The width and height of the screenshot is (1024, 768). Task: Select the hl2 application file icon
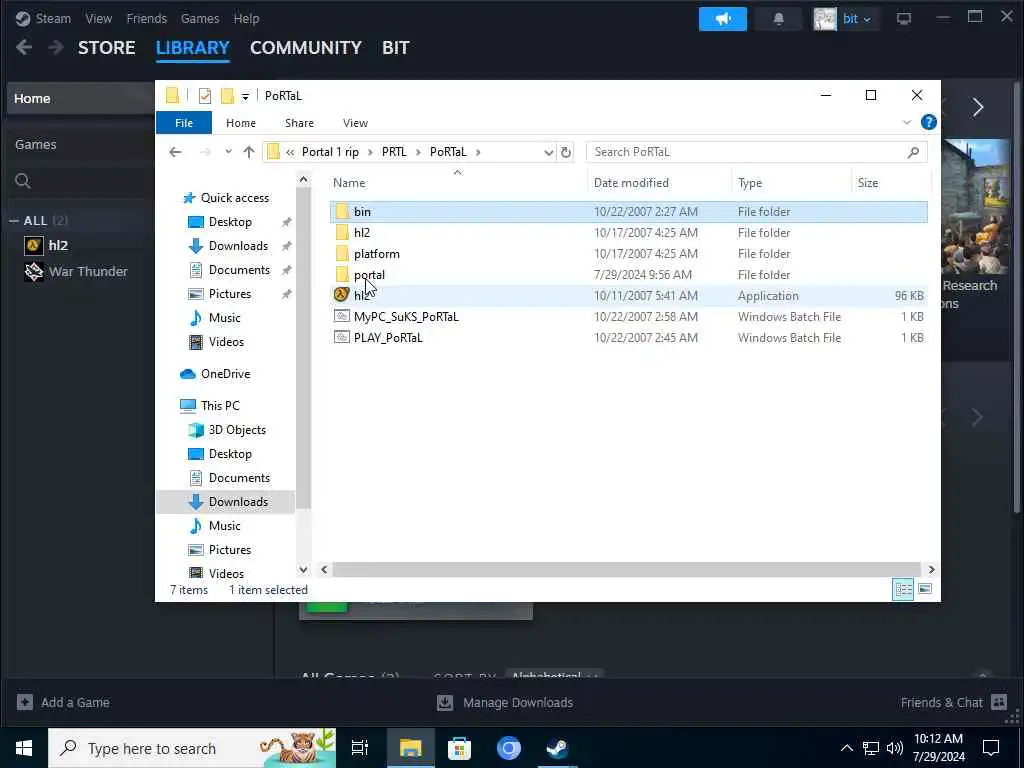coord(342,295)
